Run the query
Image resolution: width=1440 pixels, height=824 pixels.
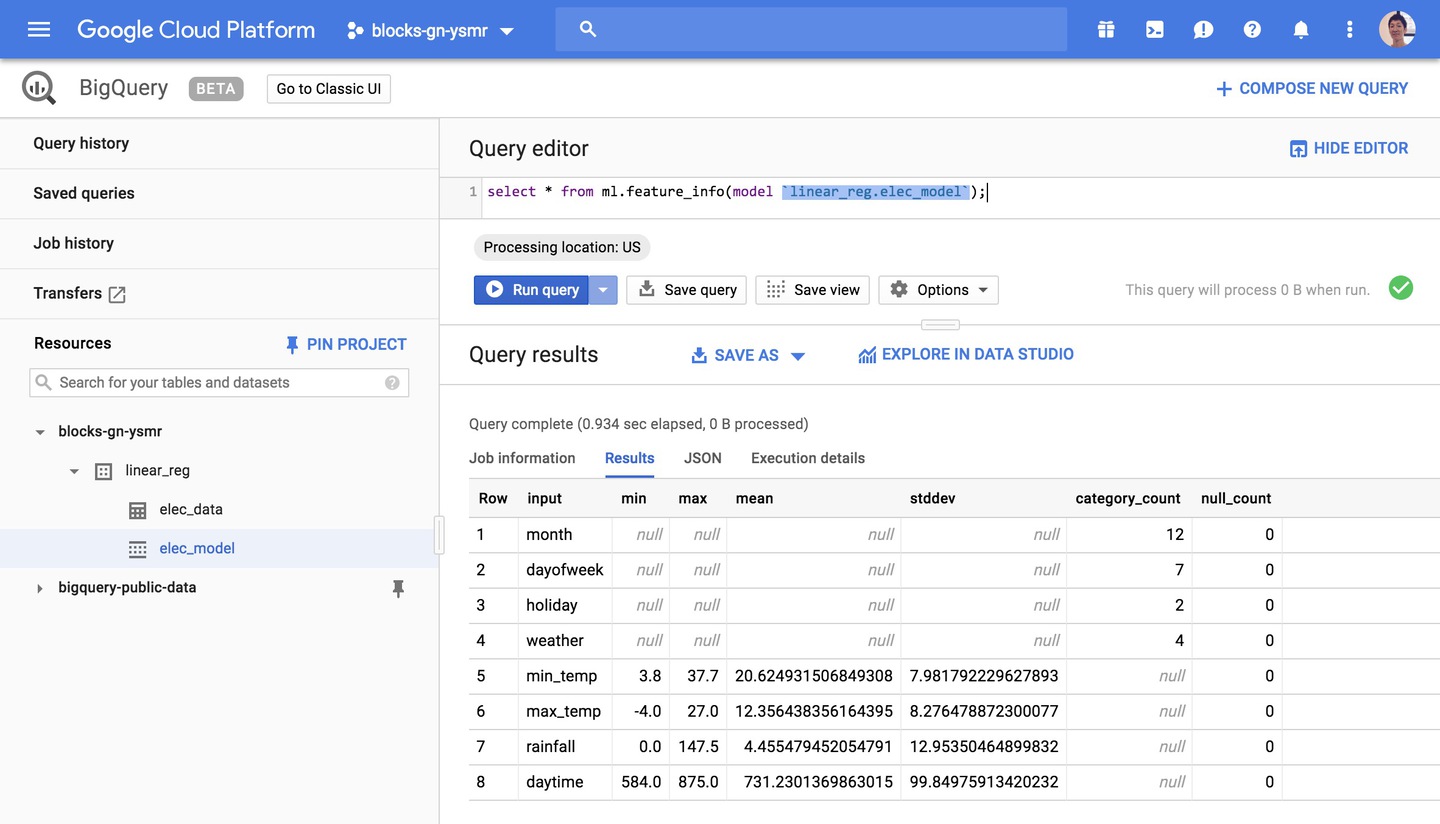click(532, 290)
